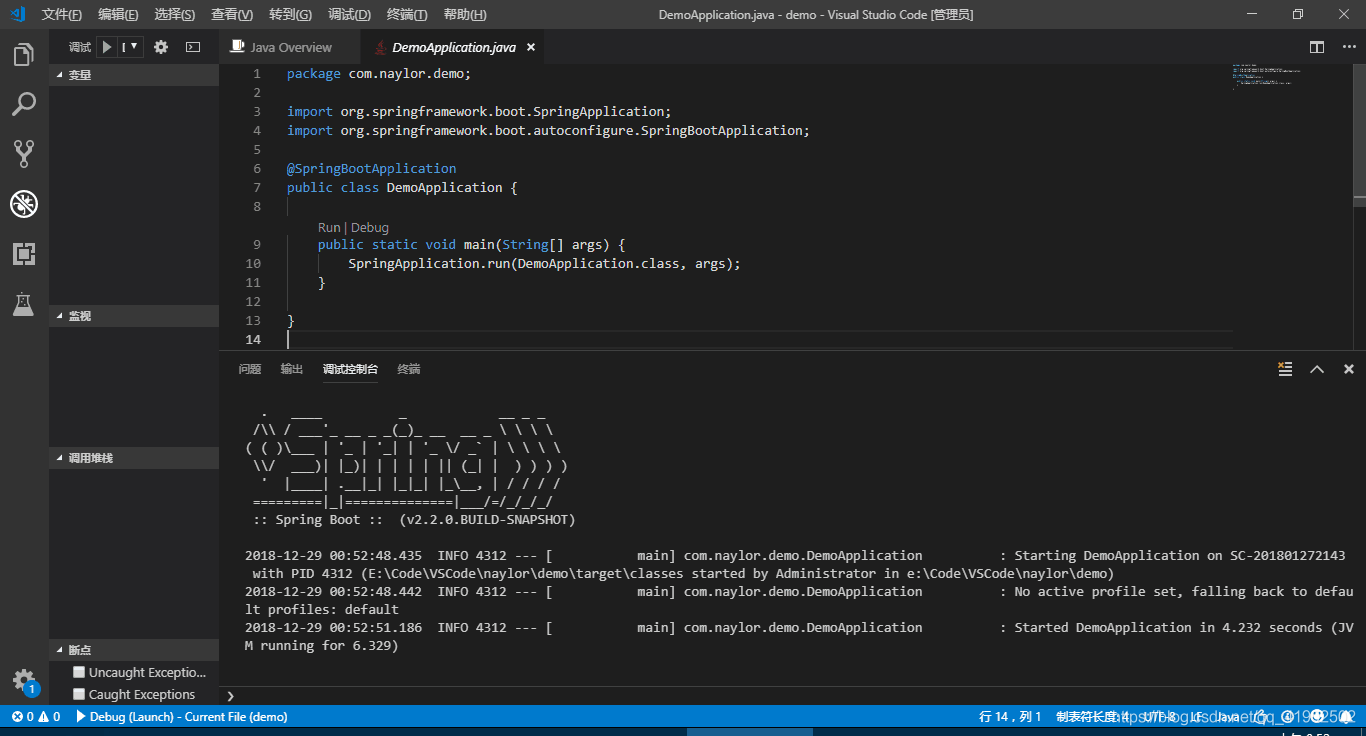Viewport: 1366px width, 736px height.
Task: Open the 调试(D) menu
Action: point(349,15)
